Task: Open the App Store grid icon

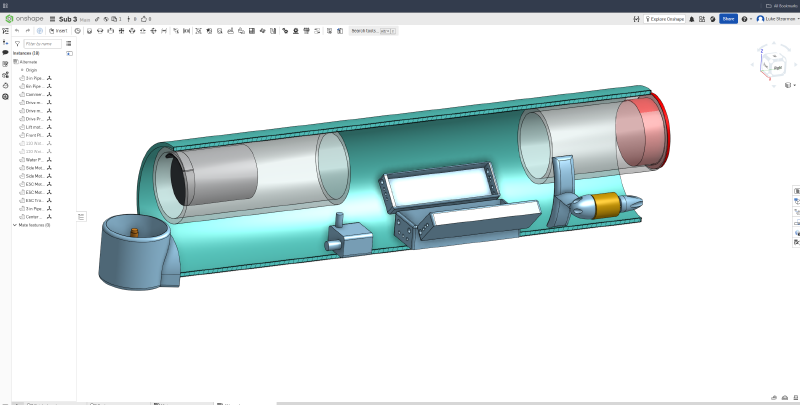Action: [702, 19]
